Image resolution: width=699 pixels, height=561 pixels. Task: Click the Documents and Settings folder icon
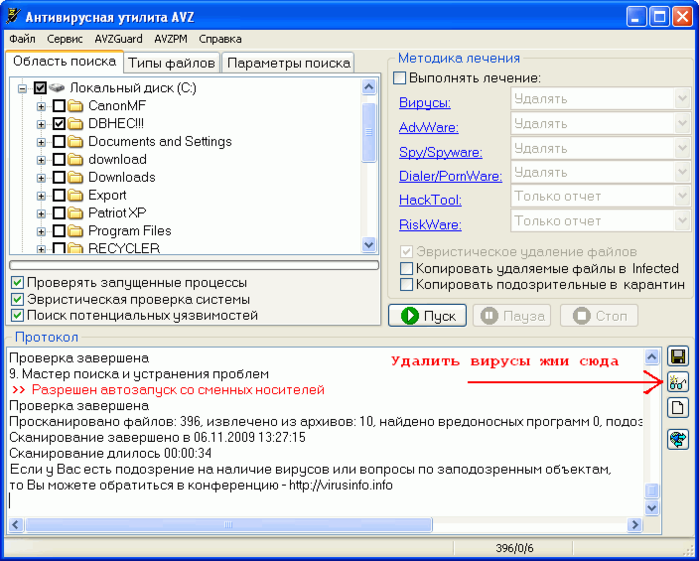click(x=76, y=141)
